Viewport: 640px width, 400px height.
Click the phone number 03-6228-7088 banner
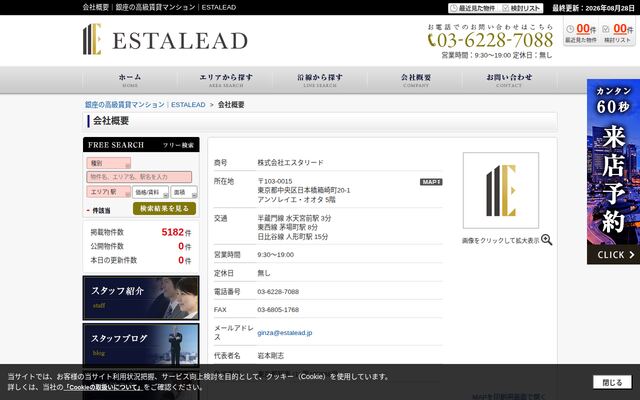(x=490, y=40)
